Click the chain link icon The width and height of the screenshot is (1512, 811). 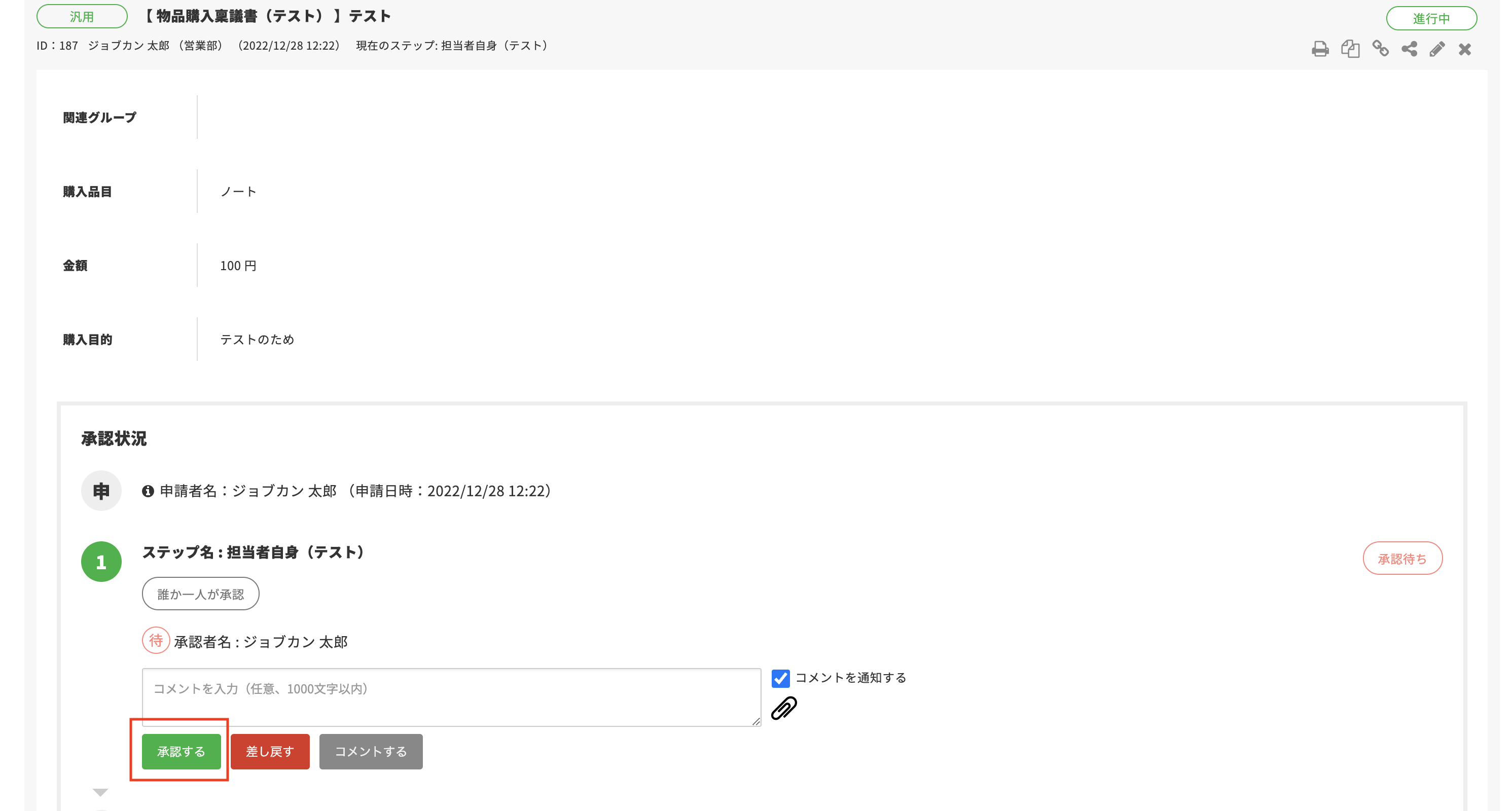point(1381,49)
